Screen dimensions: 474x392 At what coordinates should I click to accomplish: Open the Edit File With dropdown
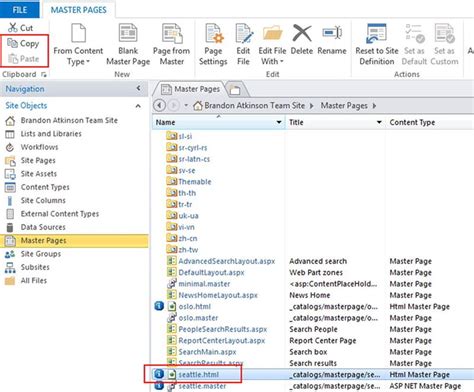click(272, 45)
